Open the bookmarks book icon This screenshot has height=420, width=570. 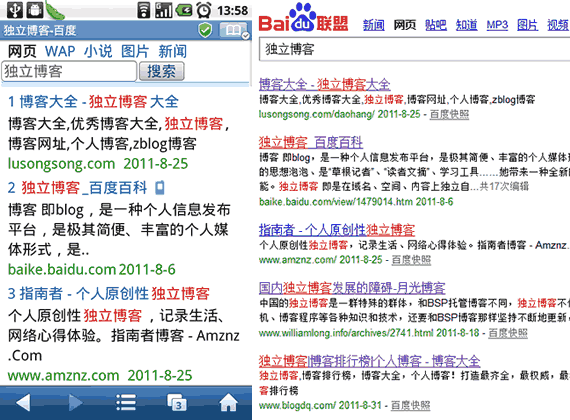pyautogui.click(x=233, y=30)
